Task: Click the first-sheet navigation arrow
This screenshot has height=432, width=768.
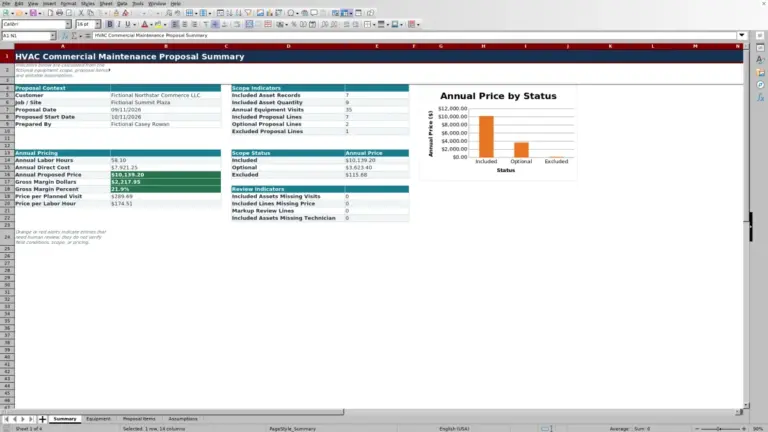Action: pos(6,419)
